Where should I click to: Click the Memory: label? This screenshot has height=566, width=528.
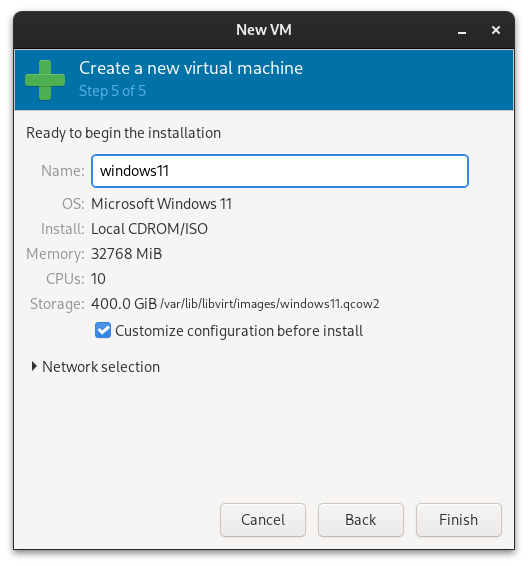(55, 254)
